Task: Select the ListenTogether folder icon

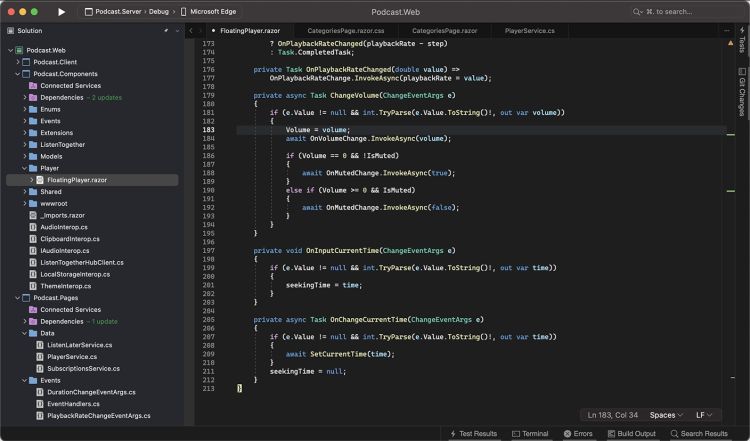Action: [33, 144]
